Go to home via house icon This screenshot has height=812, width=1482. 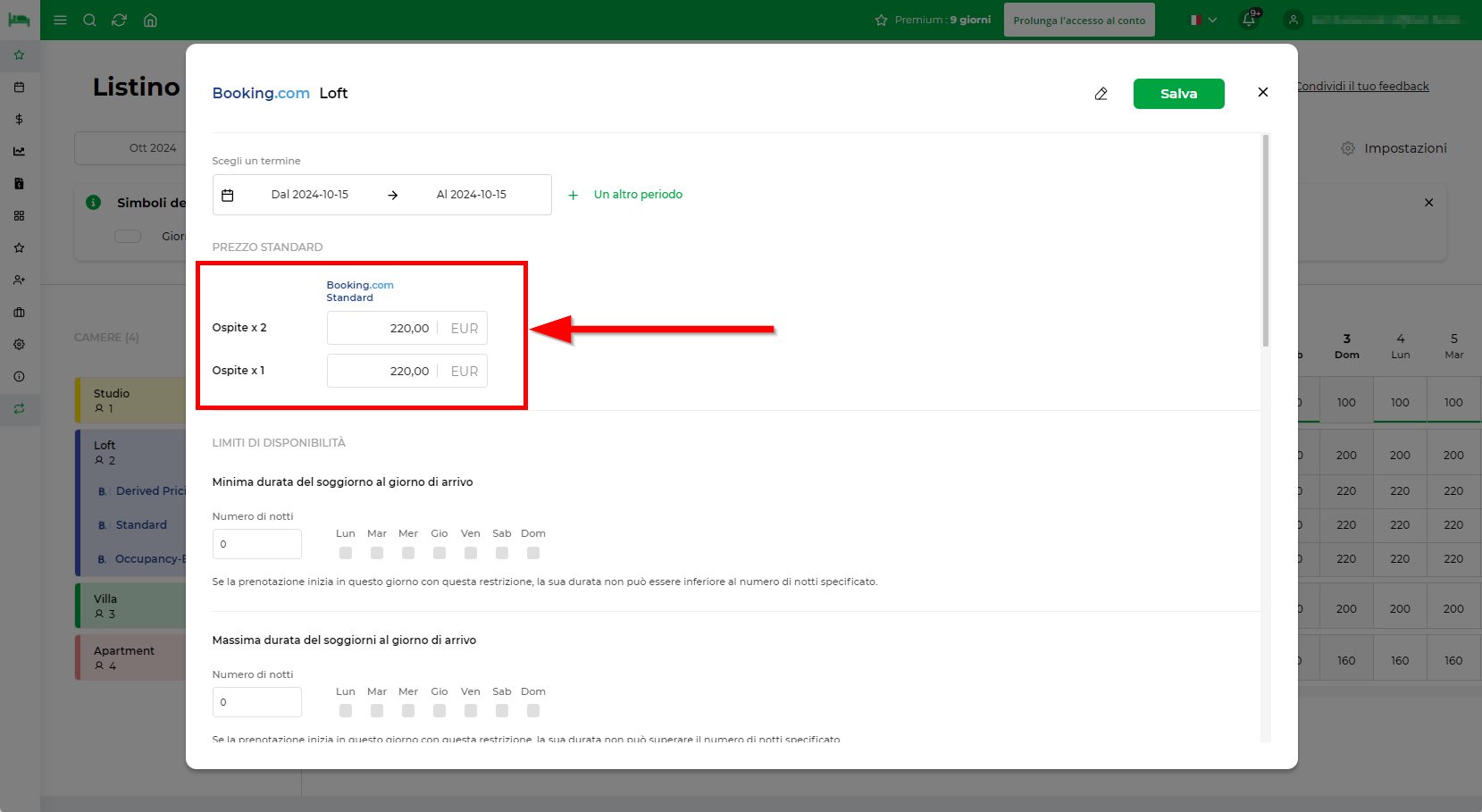click(150, 20)
